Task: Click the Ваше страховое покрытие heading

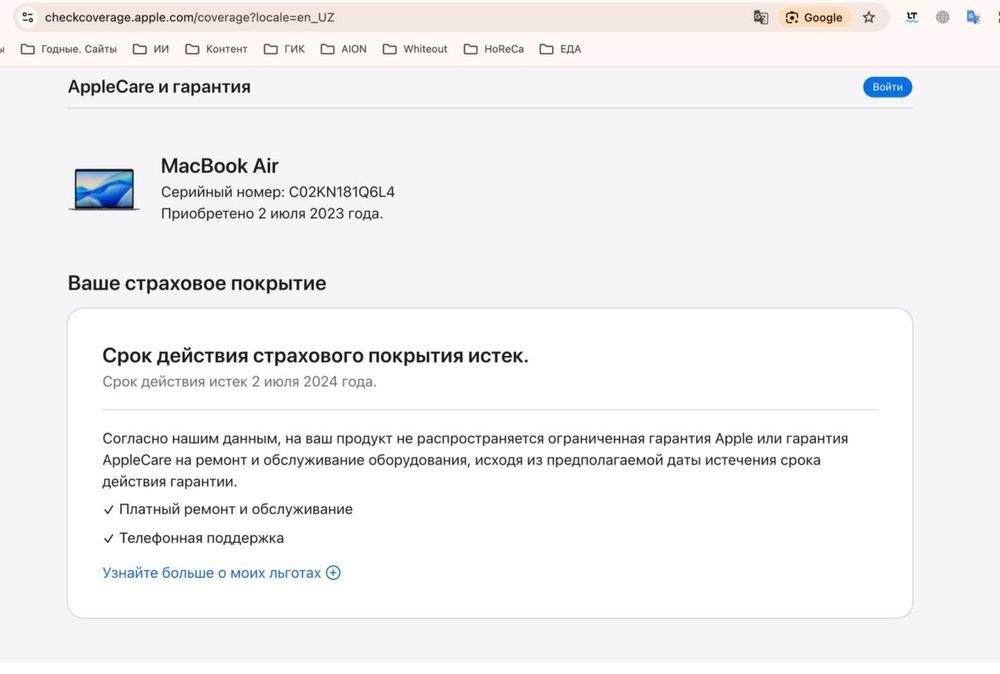Action: 197,283
